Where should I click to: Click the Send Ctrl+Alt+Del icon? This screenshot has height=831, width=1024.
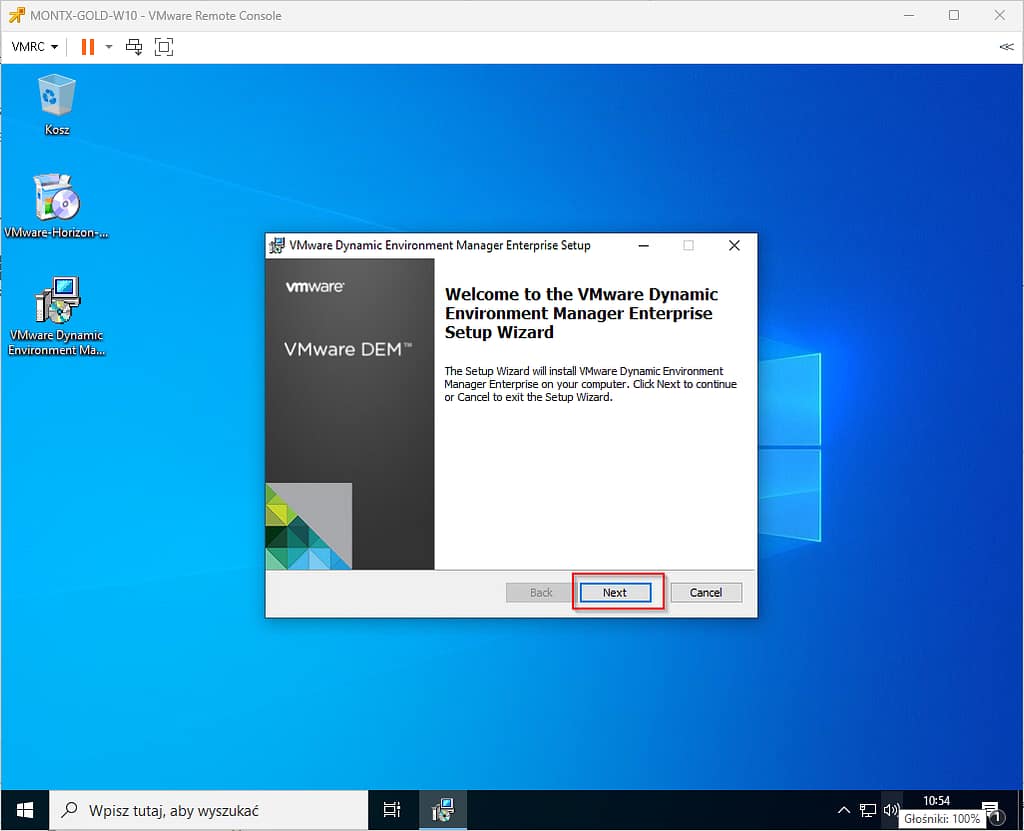[134, 46]
